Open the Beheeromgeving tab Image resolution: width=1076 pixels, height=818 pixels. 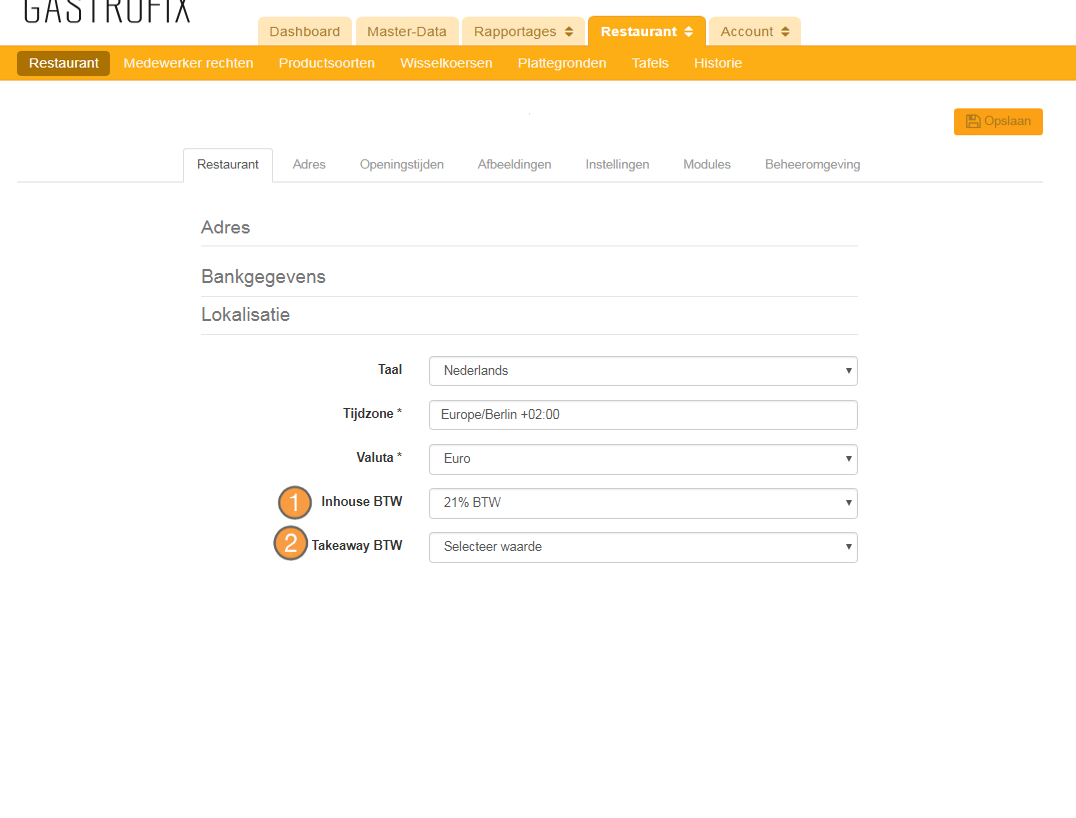[x=812, y=164]
